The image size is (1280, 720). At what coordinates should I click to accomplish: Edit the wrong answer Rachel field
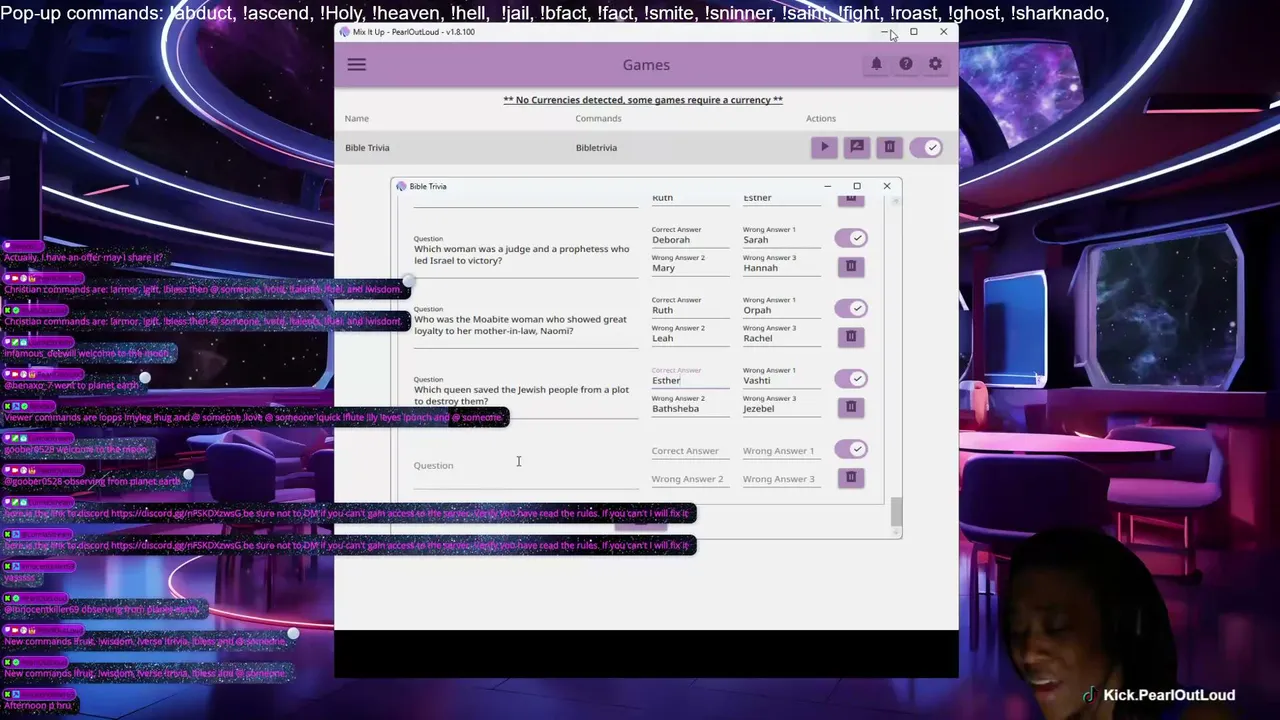tap(781, 338)
